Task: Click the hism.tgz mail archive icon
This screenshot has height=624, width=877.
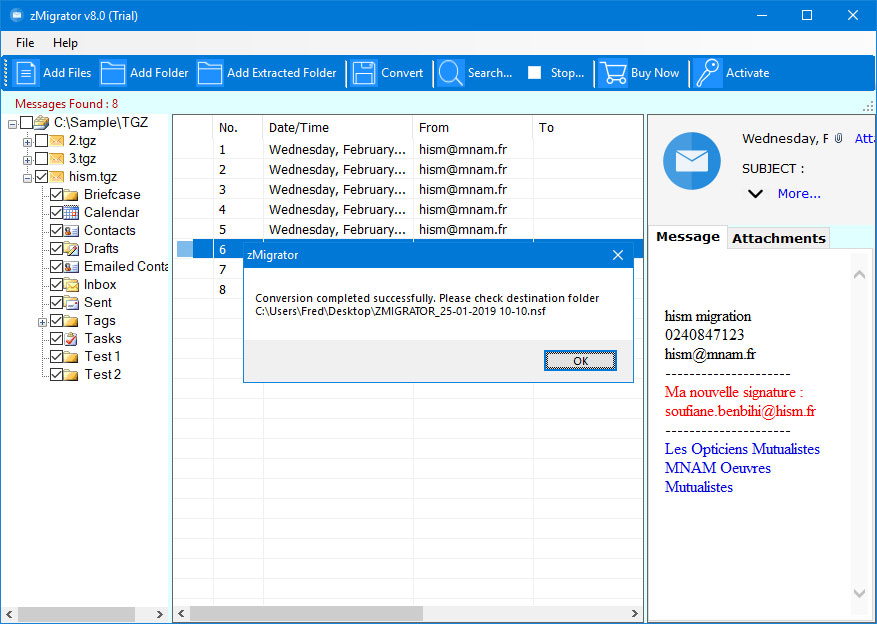Action: [56, 177]
